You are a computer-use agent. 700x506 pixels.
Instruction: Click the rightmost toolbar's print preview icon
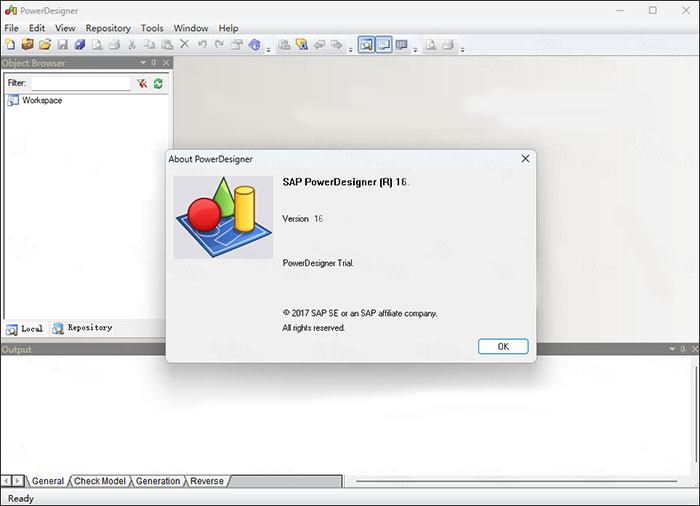(431, 45)
